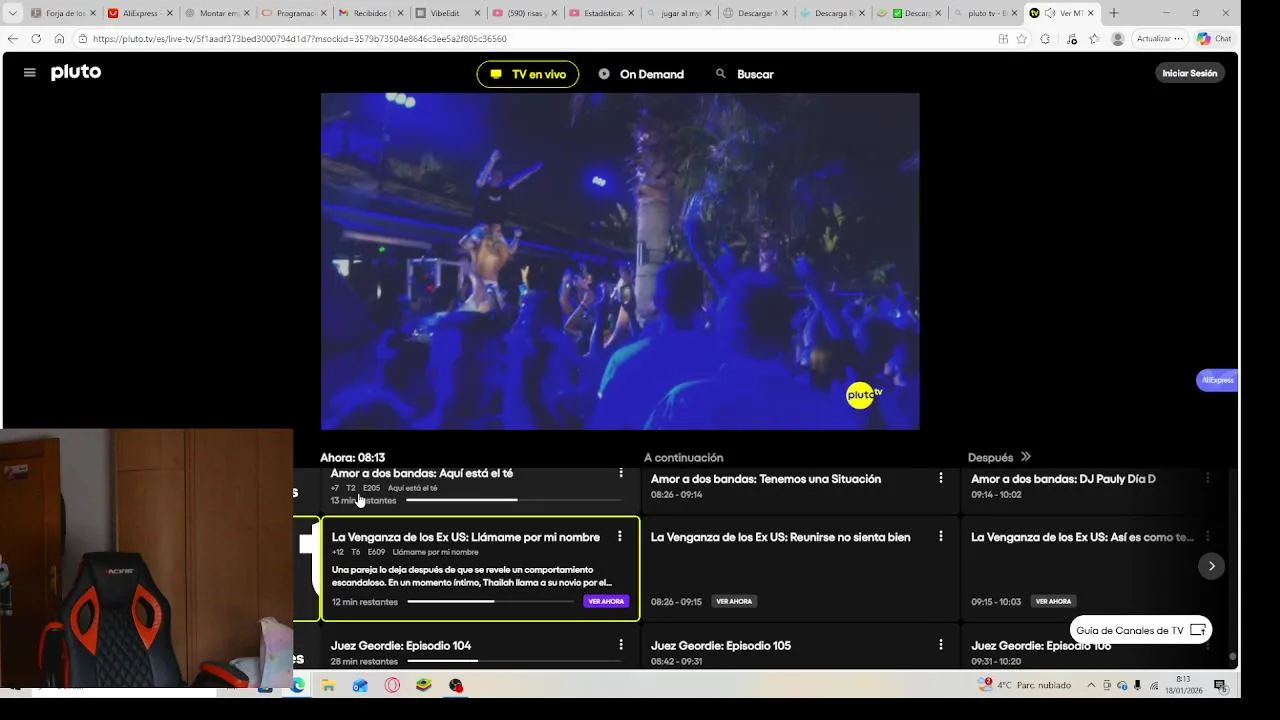This screenshot has height=720, width=1280.
Task: Open Buscar search
Action: (x=744, y=74)
